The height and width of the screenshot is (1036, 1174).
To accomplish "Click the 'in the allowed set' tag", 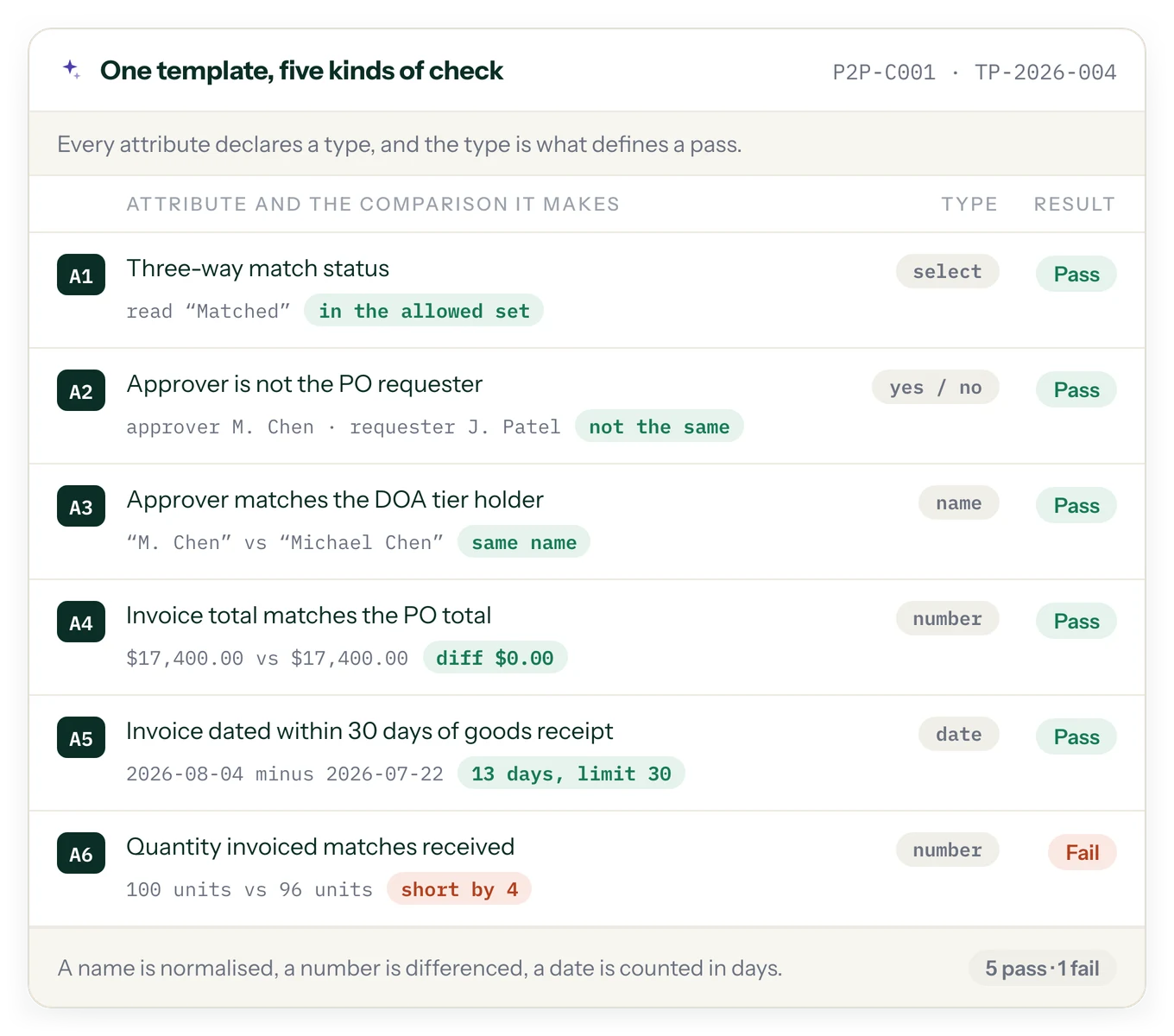I will (424, 311).
